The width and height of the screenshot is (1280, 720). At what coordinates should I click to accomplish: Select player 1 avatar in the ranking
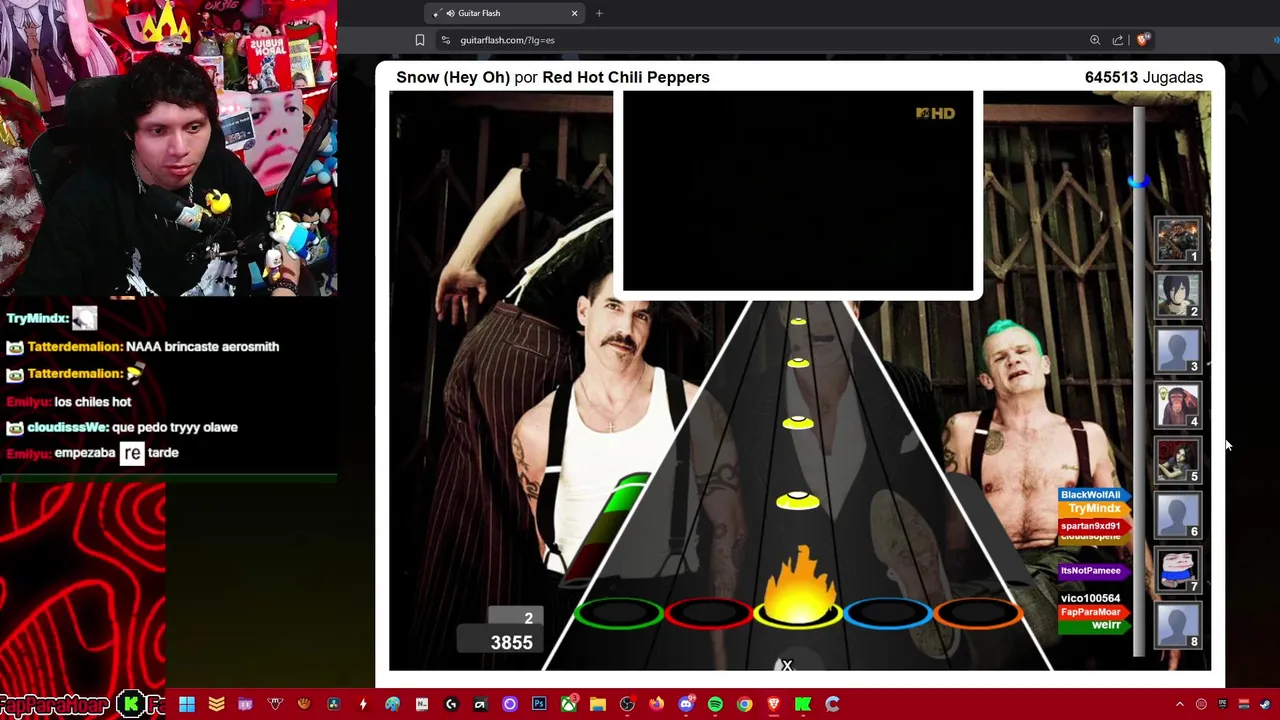click(1177, 240)
